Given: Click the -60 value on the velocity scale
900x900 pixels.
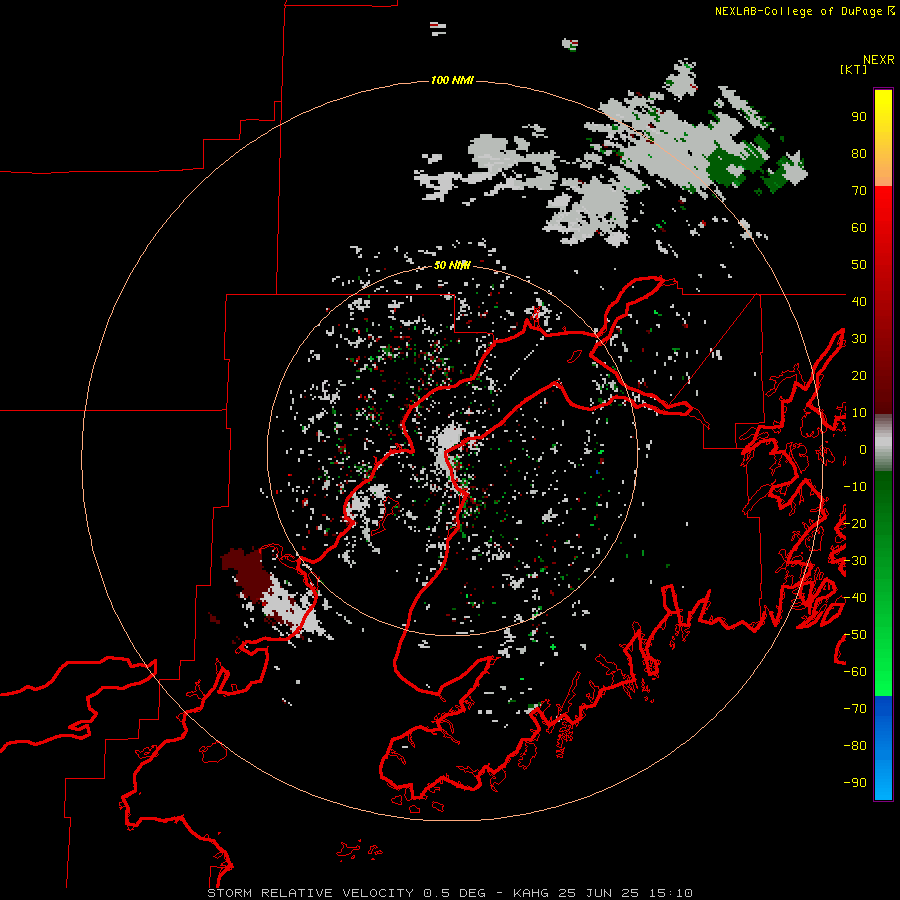Looking at the screenshot, I should tap(855, 672).
